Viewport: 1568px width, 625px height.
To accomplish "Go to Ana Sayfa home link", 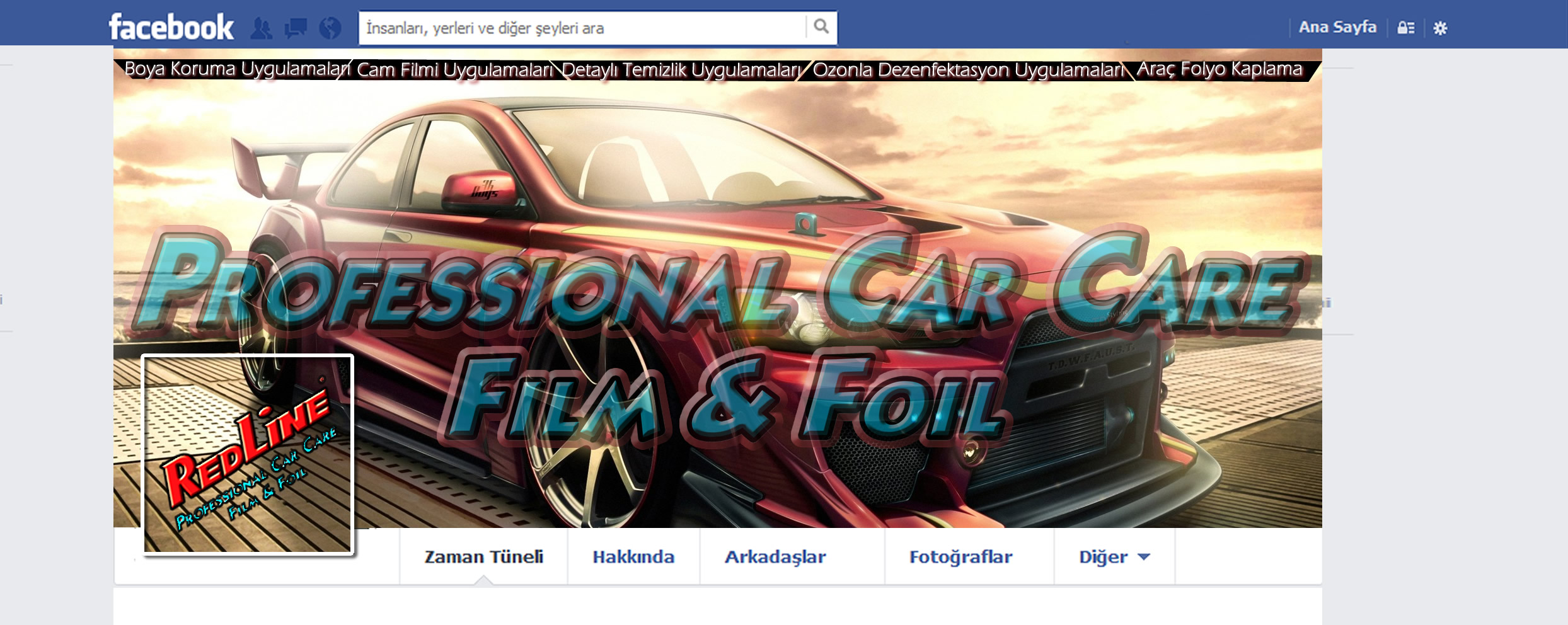I will (x=1337, y=27).
